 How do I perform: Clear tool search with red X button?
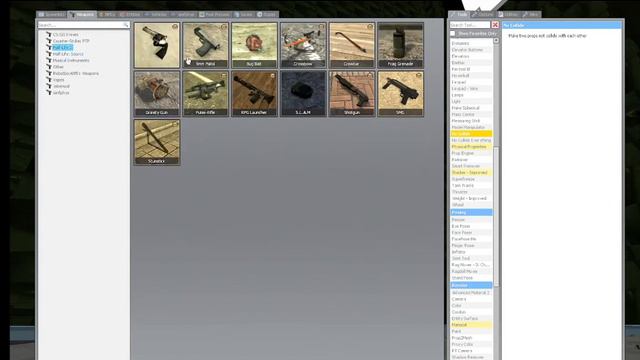click(x=495, y=25)
